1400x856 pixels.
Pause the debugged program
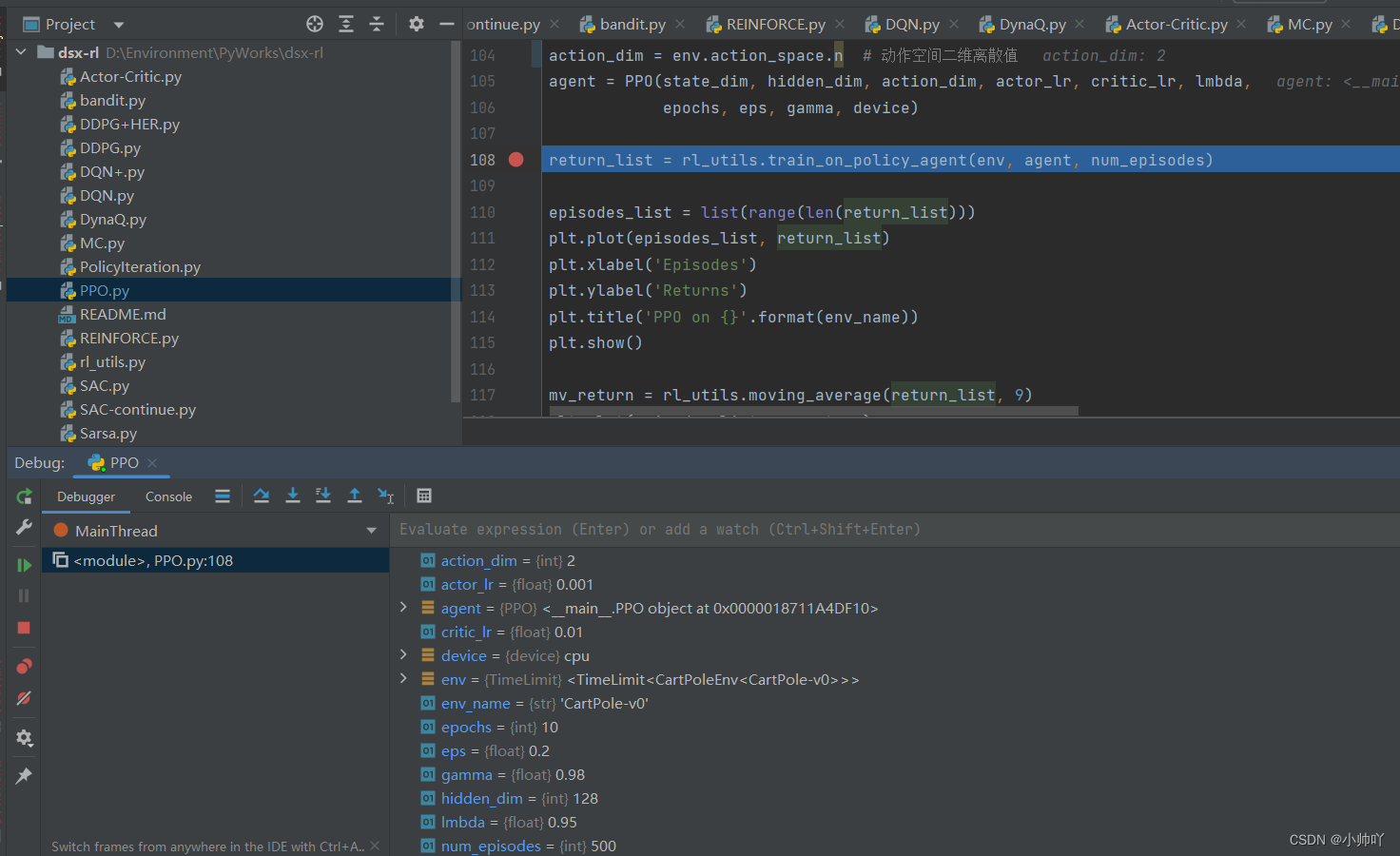click(x=24, y=596)
